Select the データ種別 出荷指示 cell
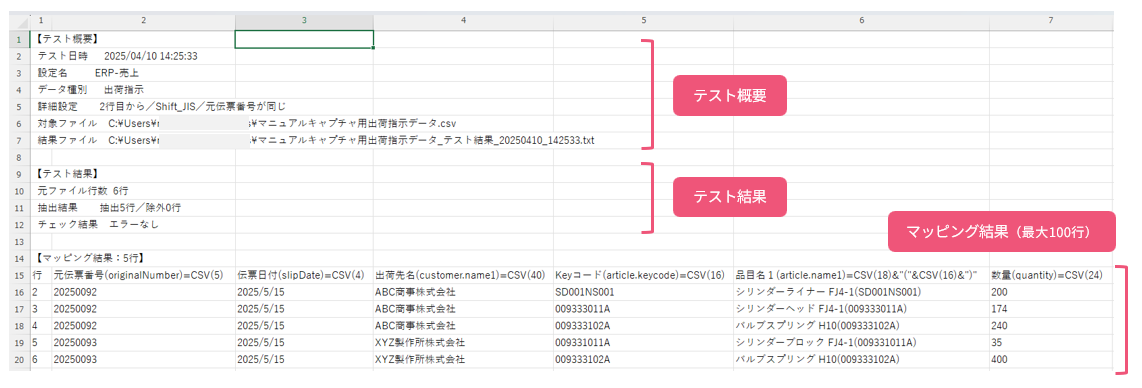This screenshot has width=1142, height=388. click(90, 90)
